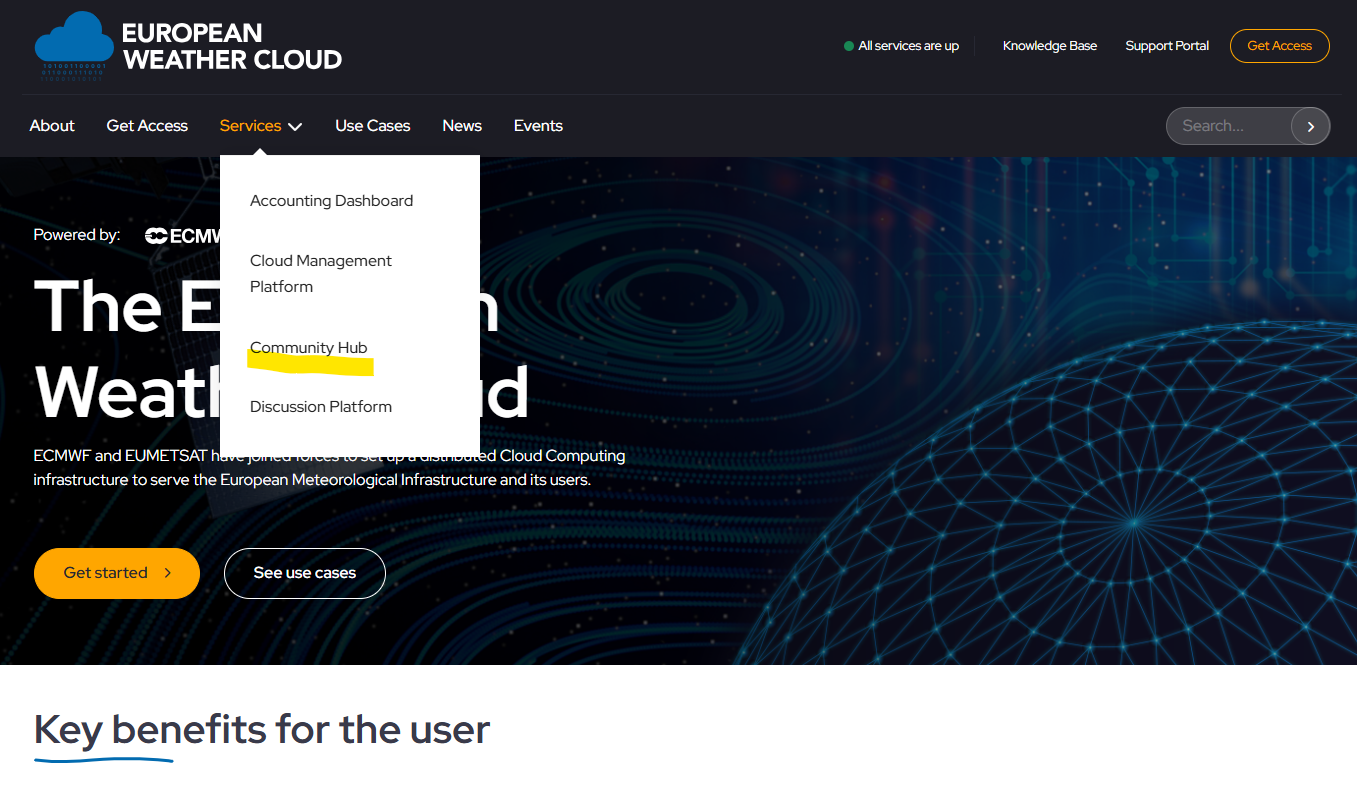Click the European Weather Cloud logo
Screen dimensions: 1357x793
(x=188, y=46)
